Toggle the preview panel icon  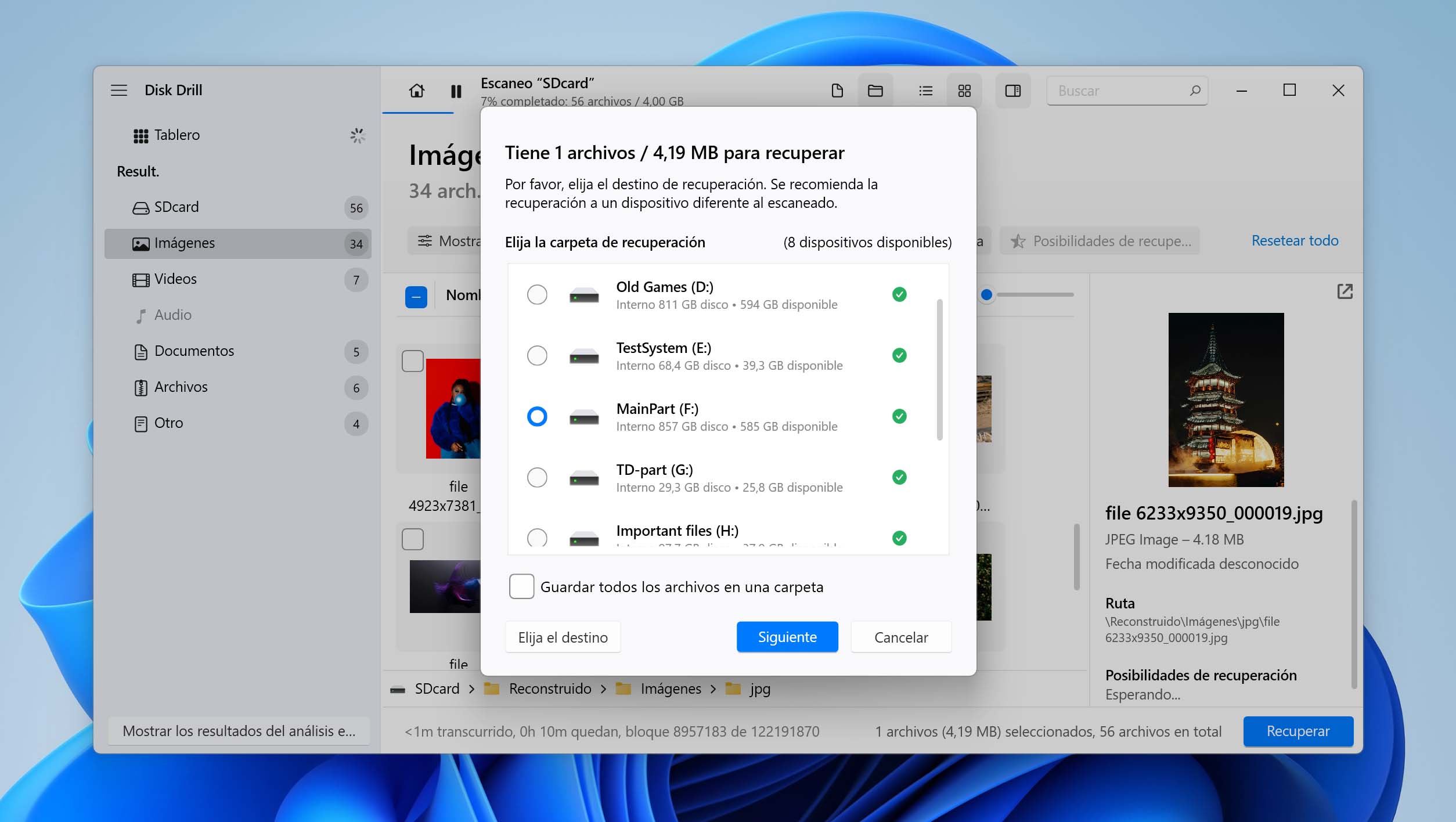click(x=1013, y=91)
